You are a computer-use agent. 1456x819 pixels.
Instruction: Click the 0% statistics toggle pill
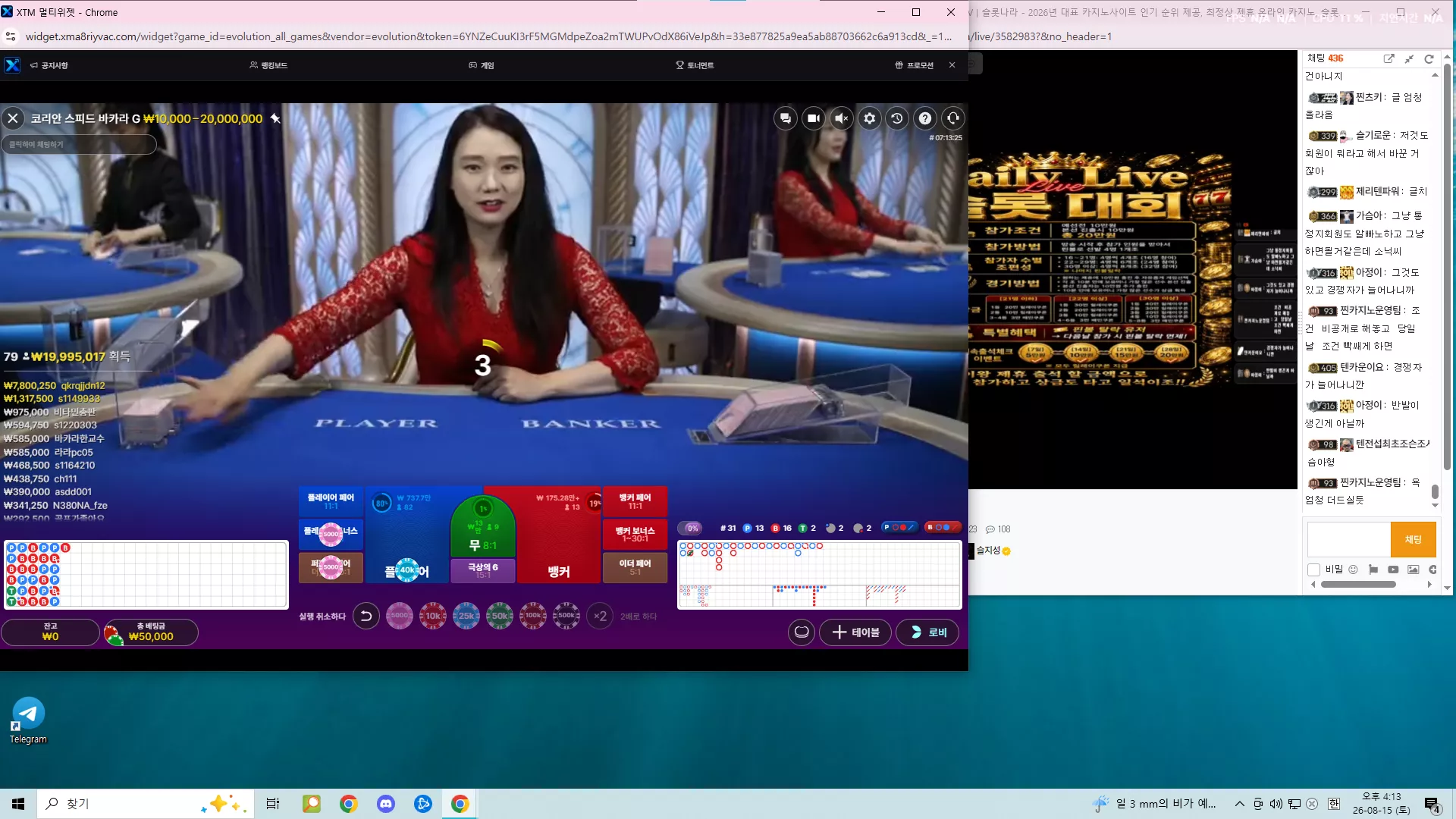coord(690,528)
